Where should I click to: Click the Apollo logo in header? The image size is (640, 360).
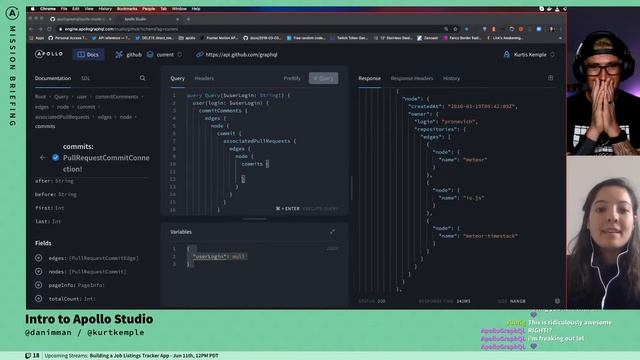49,54
